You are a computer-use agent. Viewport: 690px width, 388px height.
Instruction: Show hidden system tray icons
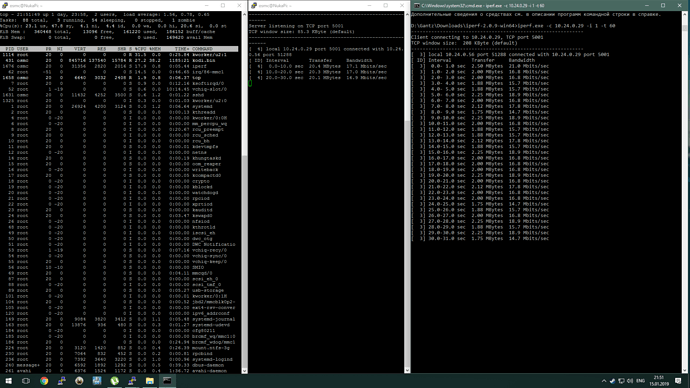coord(604,381)
